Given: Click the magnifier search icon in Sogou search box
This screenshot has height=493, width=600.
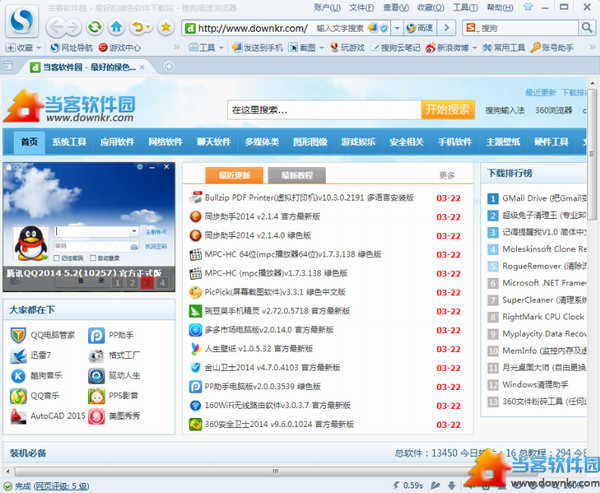Looking at the screenshot, I should [586, 28].
